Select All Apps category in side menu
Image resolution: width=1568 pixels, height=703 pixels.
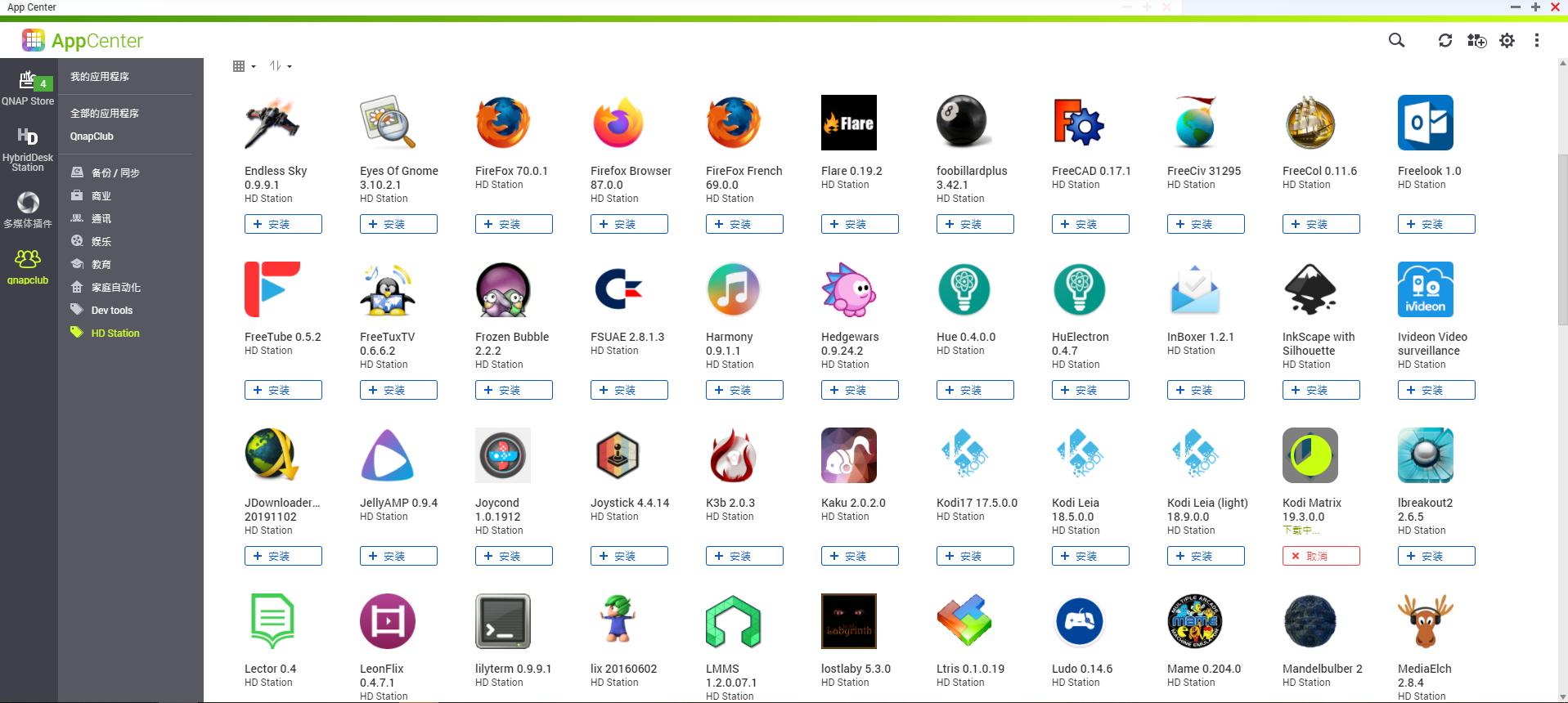click(105, 114)
